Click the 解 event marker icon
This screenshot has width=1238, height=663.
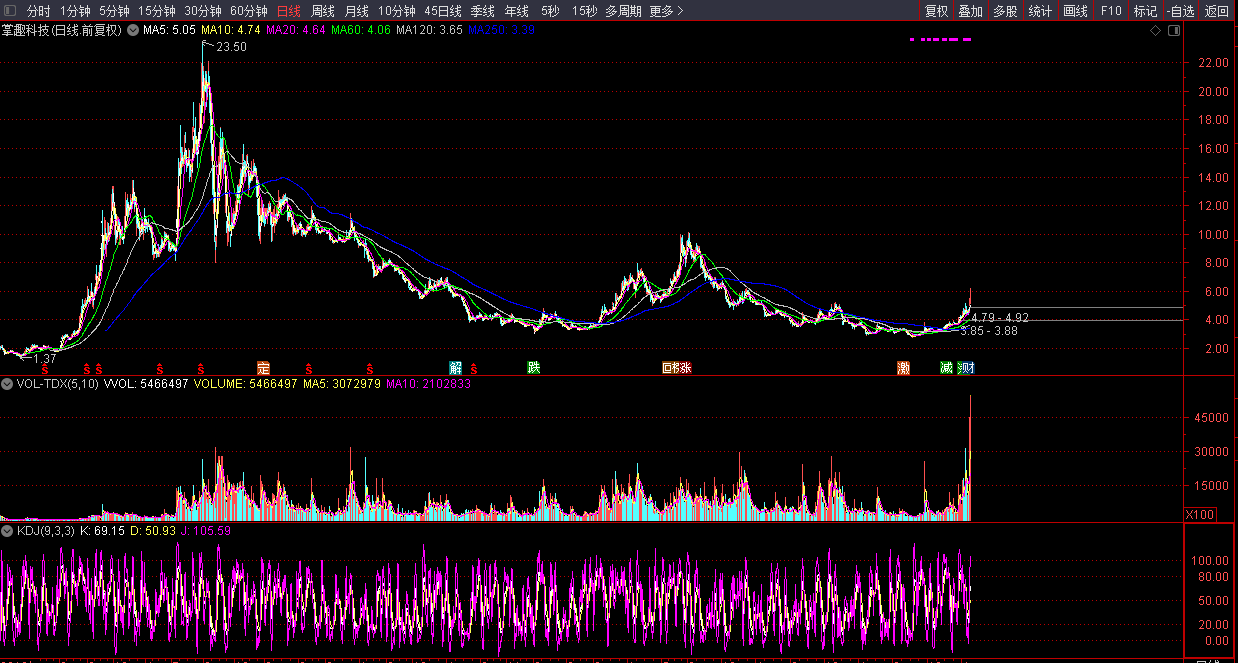456,368
